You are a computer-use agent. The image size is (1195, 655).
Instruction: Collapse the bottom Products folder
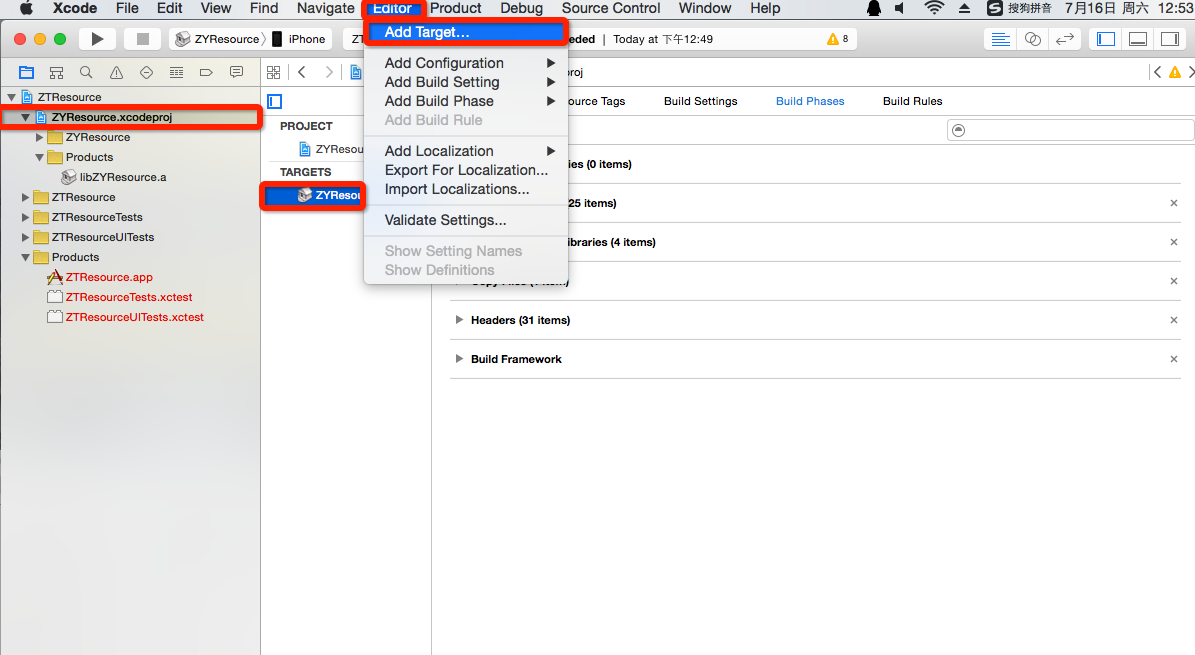point(26,258)
